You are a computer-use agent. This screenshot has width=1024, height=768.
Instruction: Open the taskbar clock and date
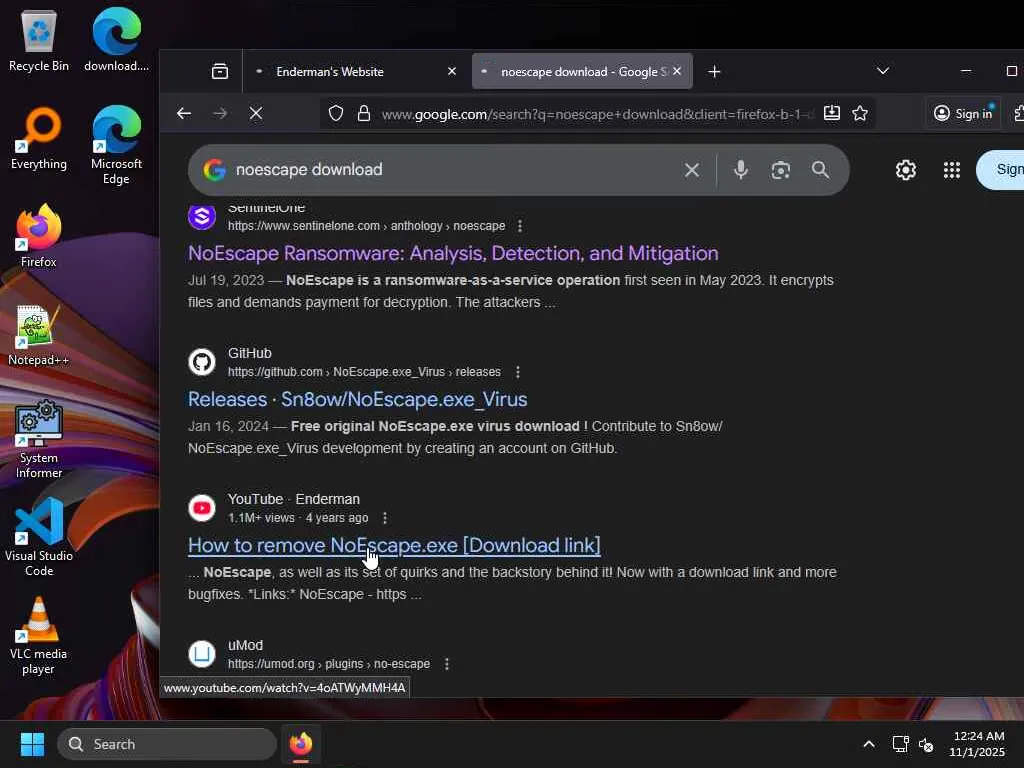point(977,744)
